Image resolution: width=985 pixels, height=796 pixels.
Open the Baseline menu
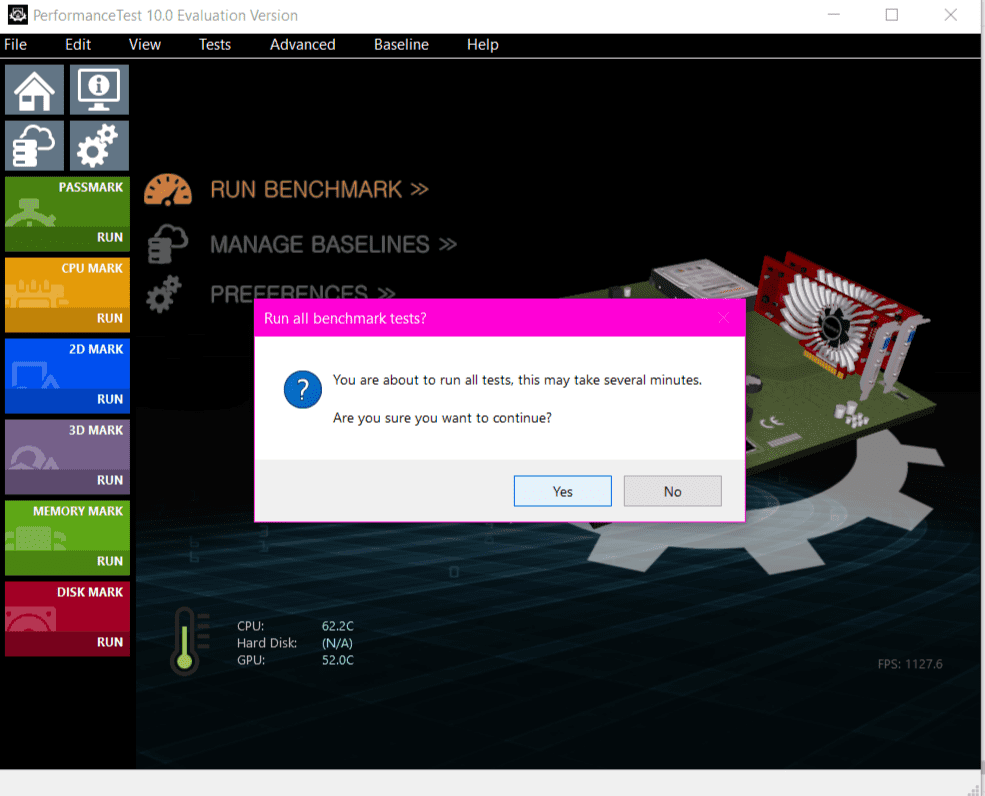tap(401, 44)
